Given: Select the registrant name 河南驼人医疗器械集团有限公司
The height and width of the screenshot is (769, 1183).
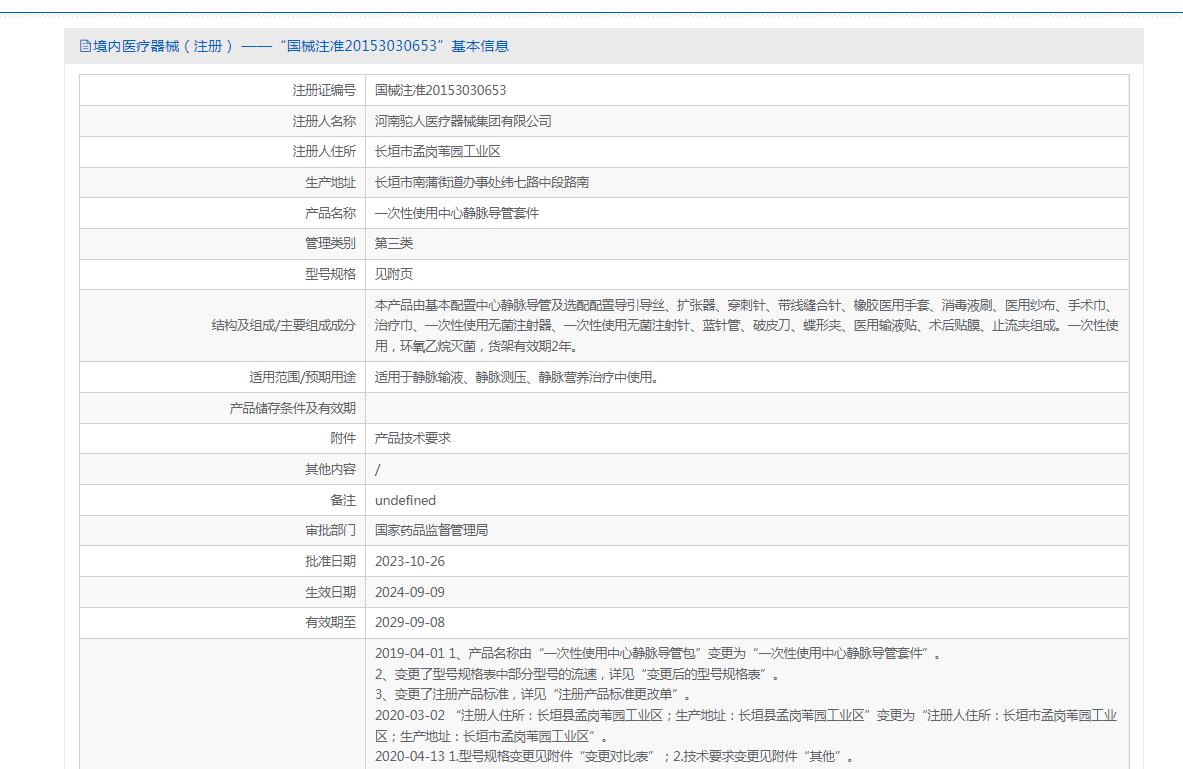Looking at the screenshot, I should [463, 121].
